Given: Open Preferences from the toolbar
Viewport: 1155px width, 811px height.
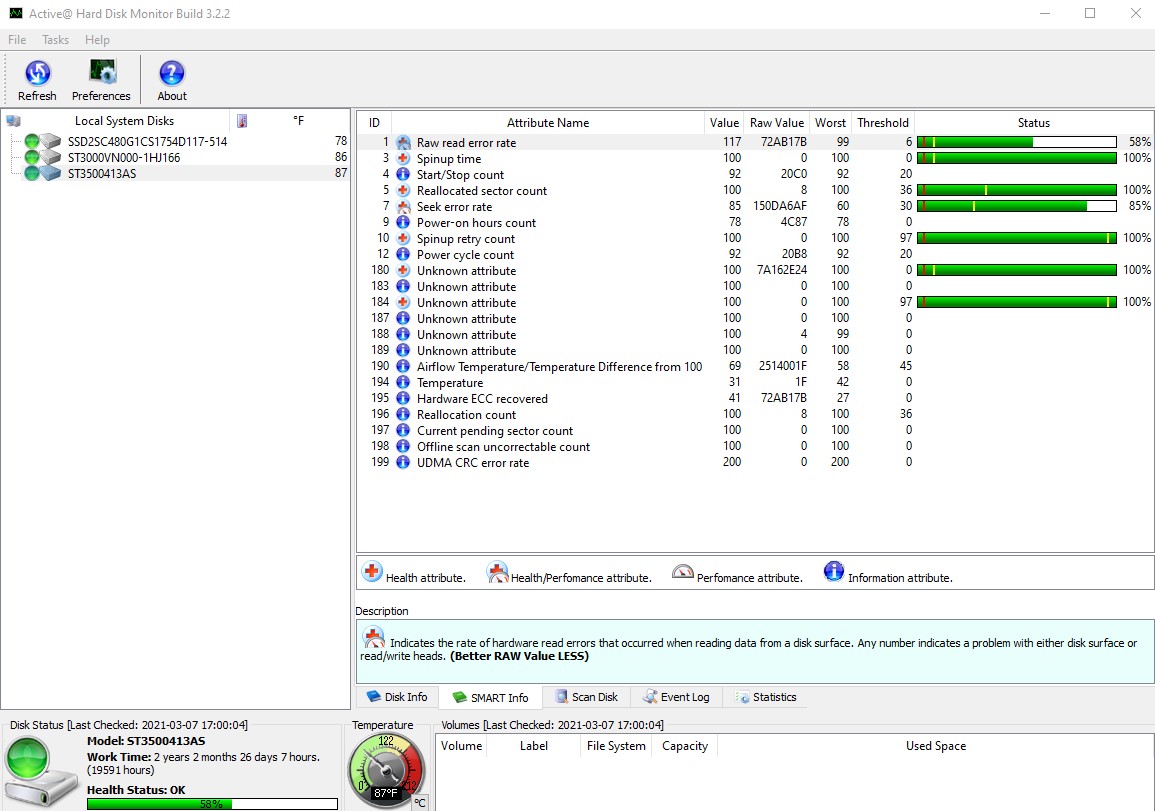Looking at the screenshot, I should point(101,73).
